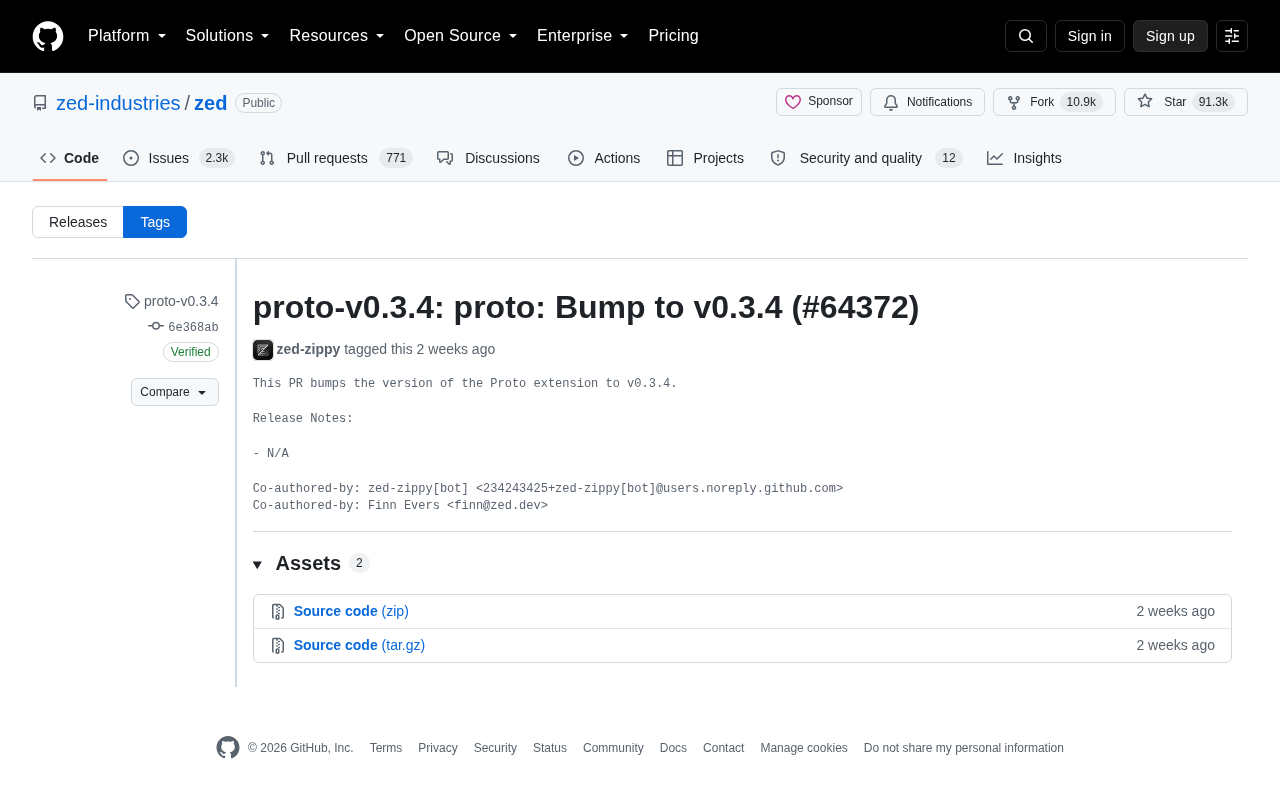The image size is (1280, 800).
Task: Download Source code (zip)
Action: pos(351,611)
